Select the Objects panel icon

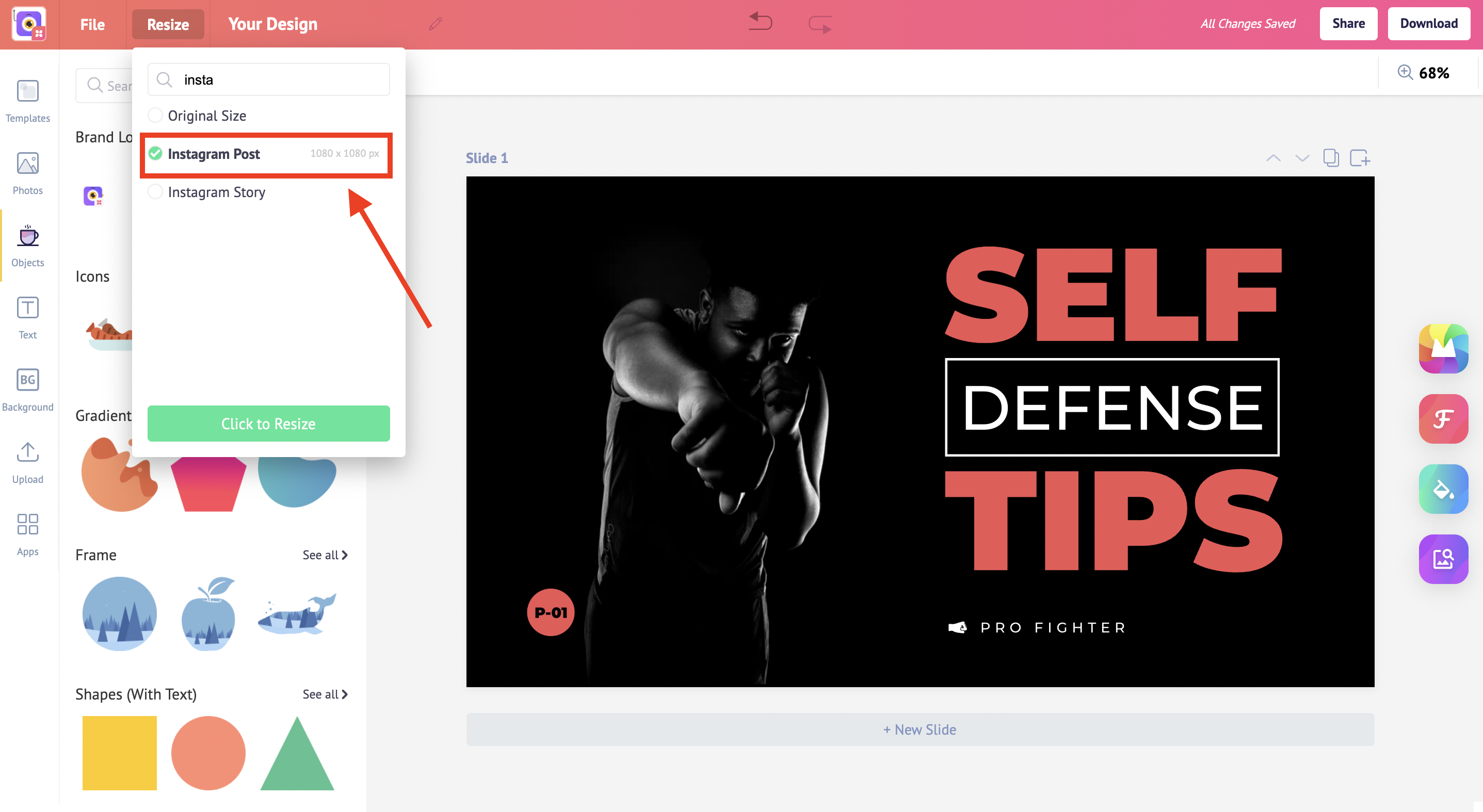pyautogui.click(x=27, y=245)
